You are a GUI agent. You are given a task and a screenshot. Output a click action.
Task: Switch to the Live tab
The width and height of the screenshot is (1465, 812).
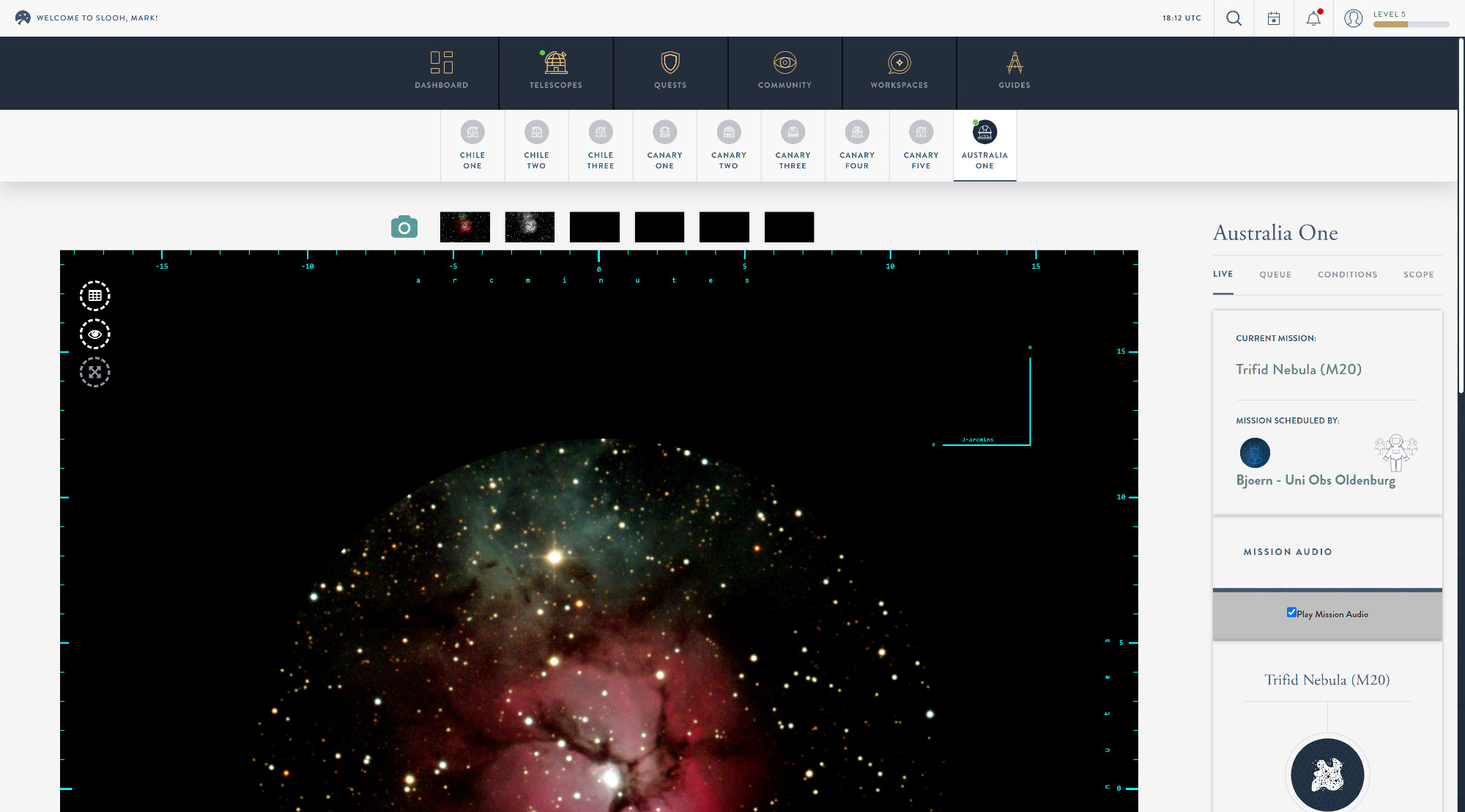[x=1223, y=275]
